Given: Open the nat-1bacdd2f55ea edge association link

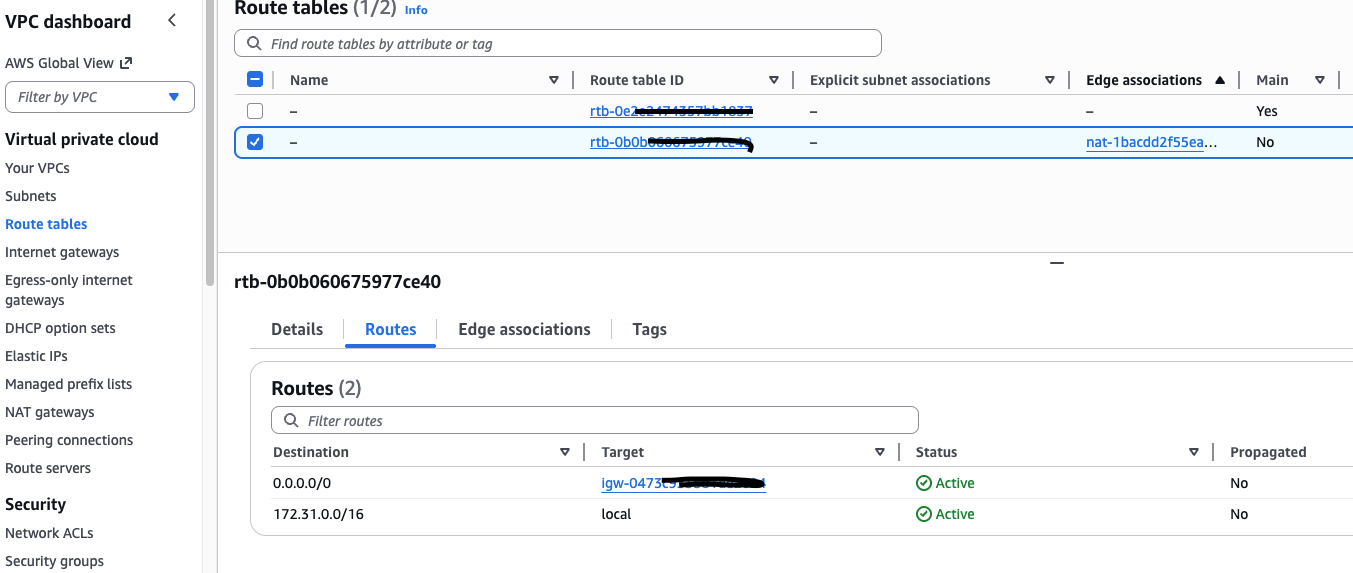Looking at the screenshot, I should point(1152,142).
